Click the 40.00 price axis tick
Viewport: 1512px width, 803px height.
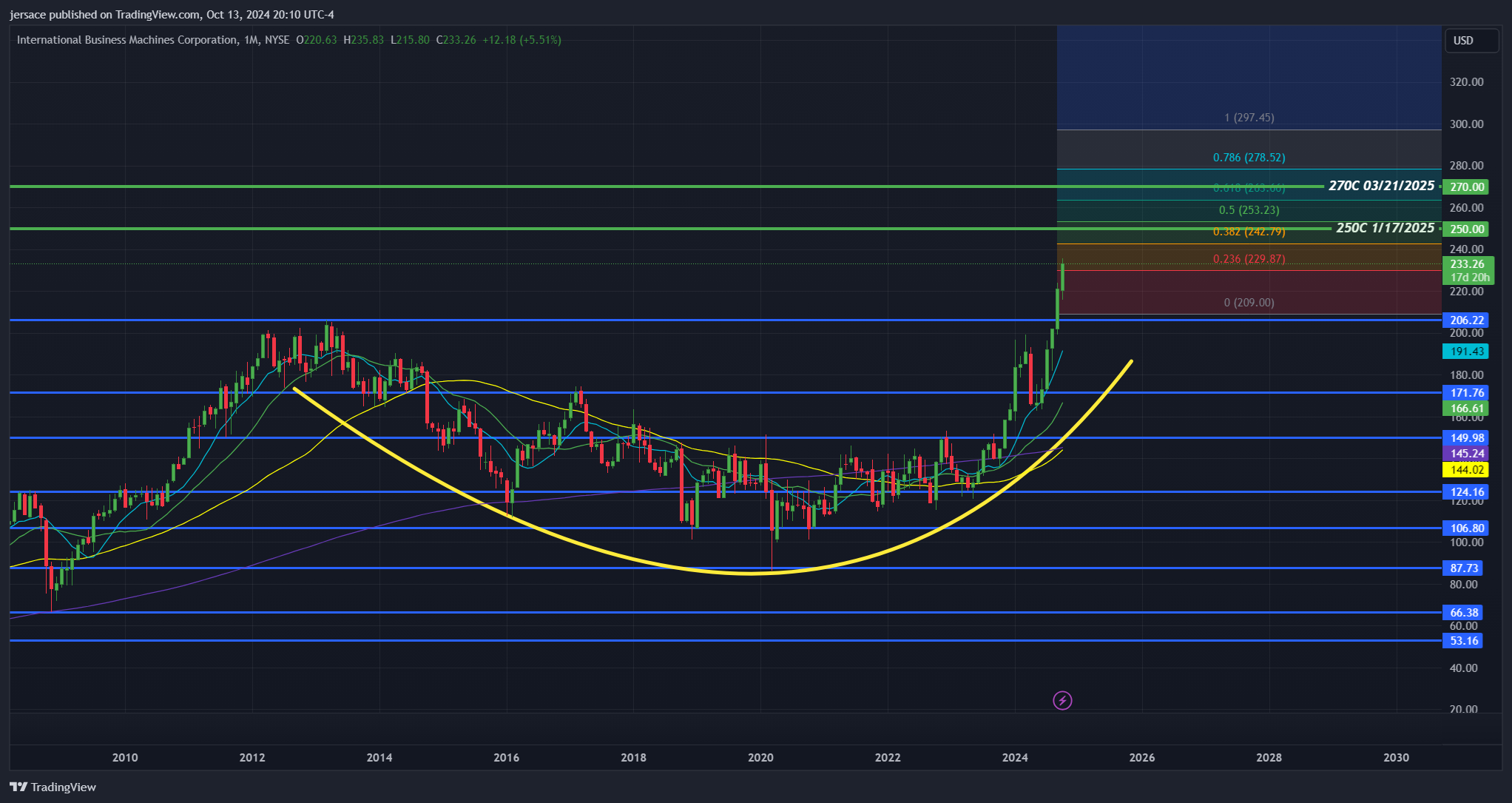coord(1463,668)
